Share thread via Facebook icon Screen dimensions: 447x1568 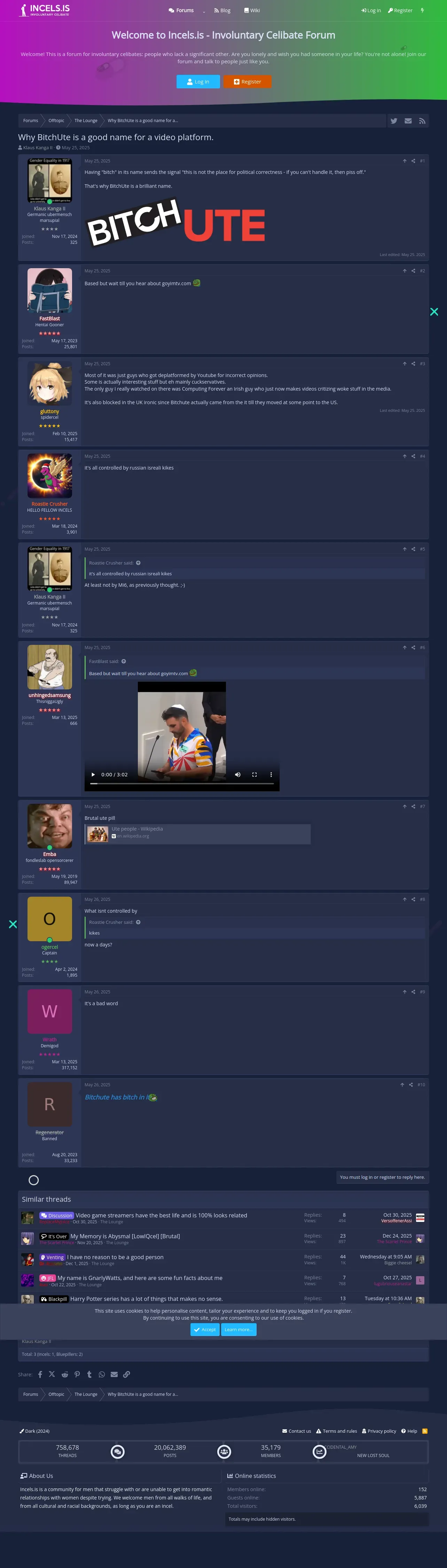pyautogui.click(x=40, y=1375)
